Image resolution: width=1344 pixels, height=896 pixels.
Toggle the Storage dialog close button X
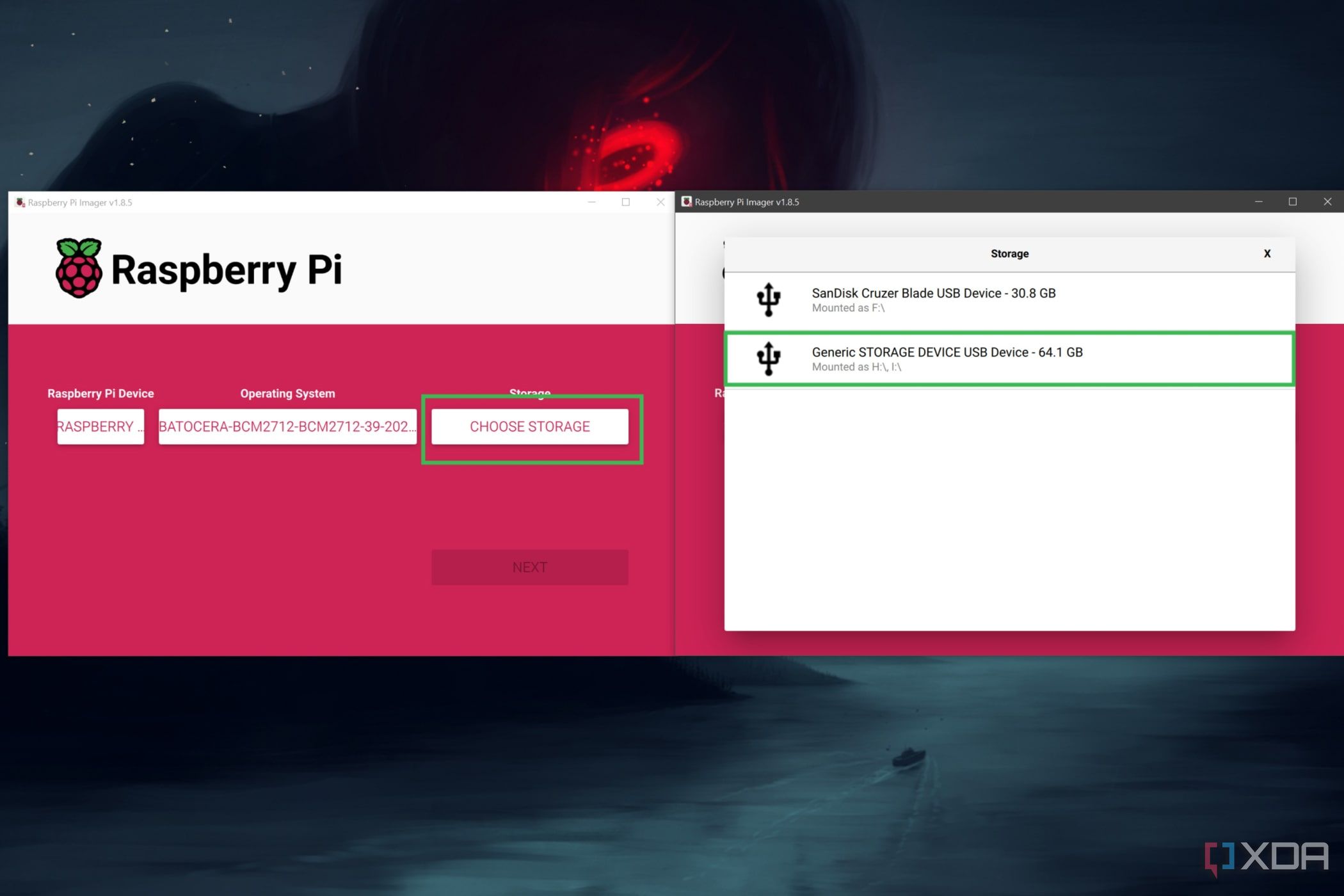pyautogui.click(x=1267, y=253)
